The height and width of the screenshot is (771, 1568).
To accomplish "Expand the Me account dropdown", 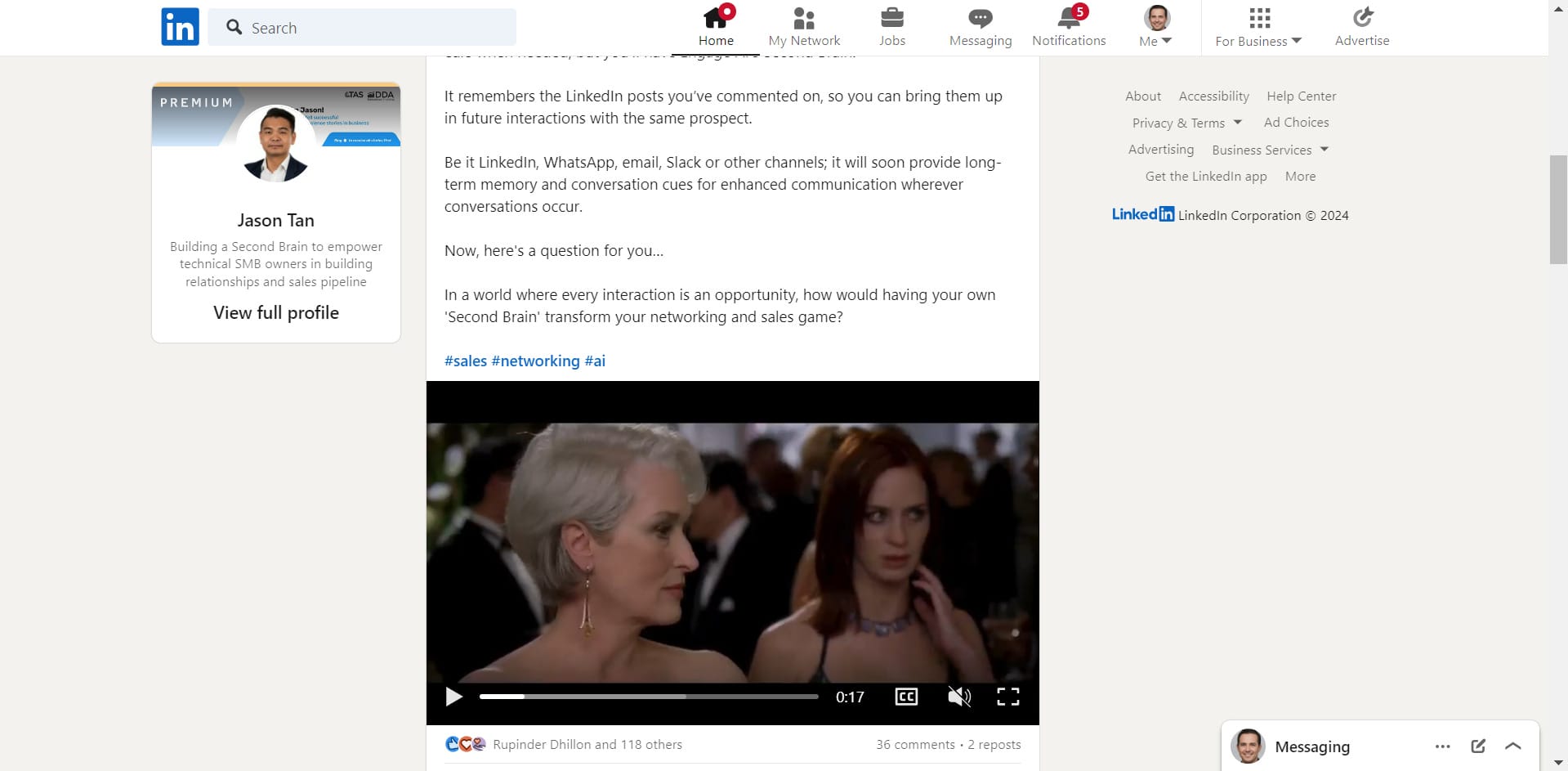I will pyautogui.click(x=1156, y=27).
